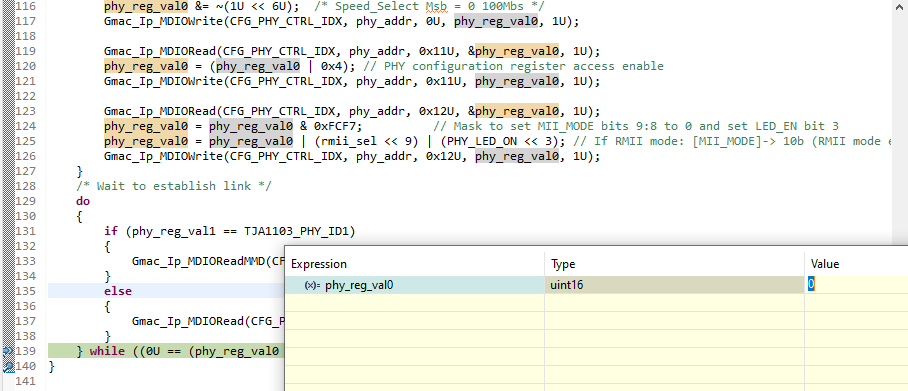Click the 'if' keyword on line 131
This screenshot has width=908, height=391.
(111, 231)
